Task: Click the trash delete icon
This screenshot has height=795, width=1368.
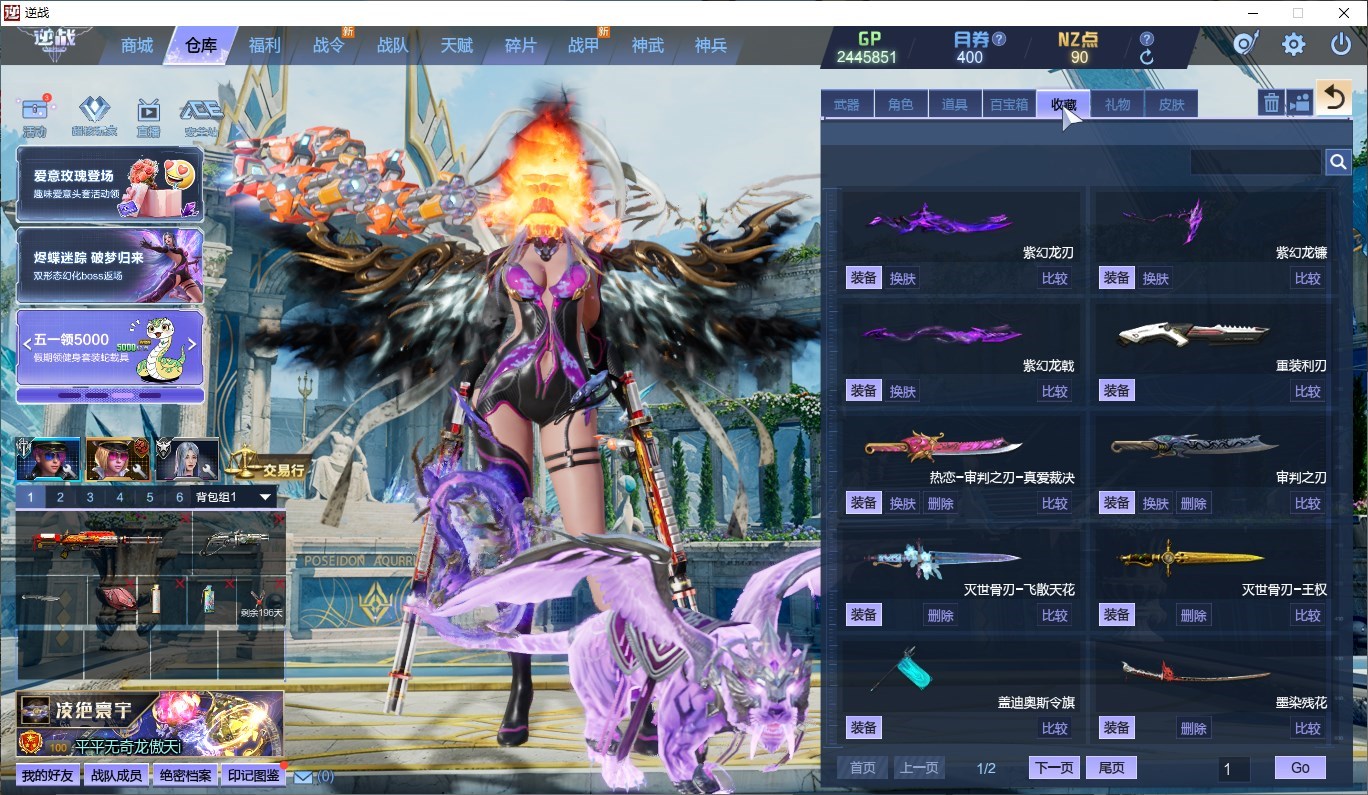Action: point(1271,102)
